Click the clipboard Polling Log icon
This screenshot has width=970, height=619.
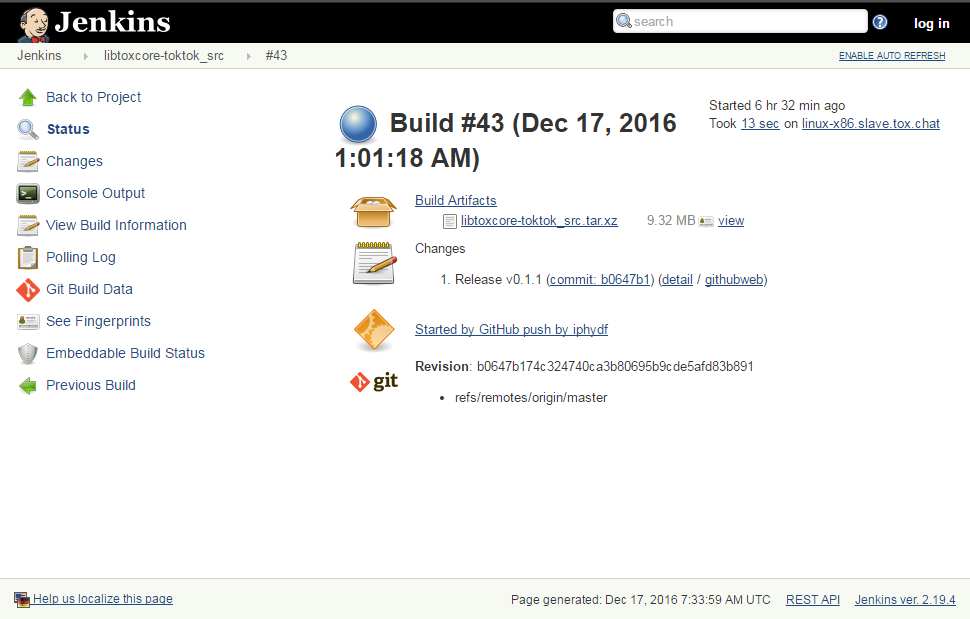(x=28, y=258)
